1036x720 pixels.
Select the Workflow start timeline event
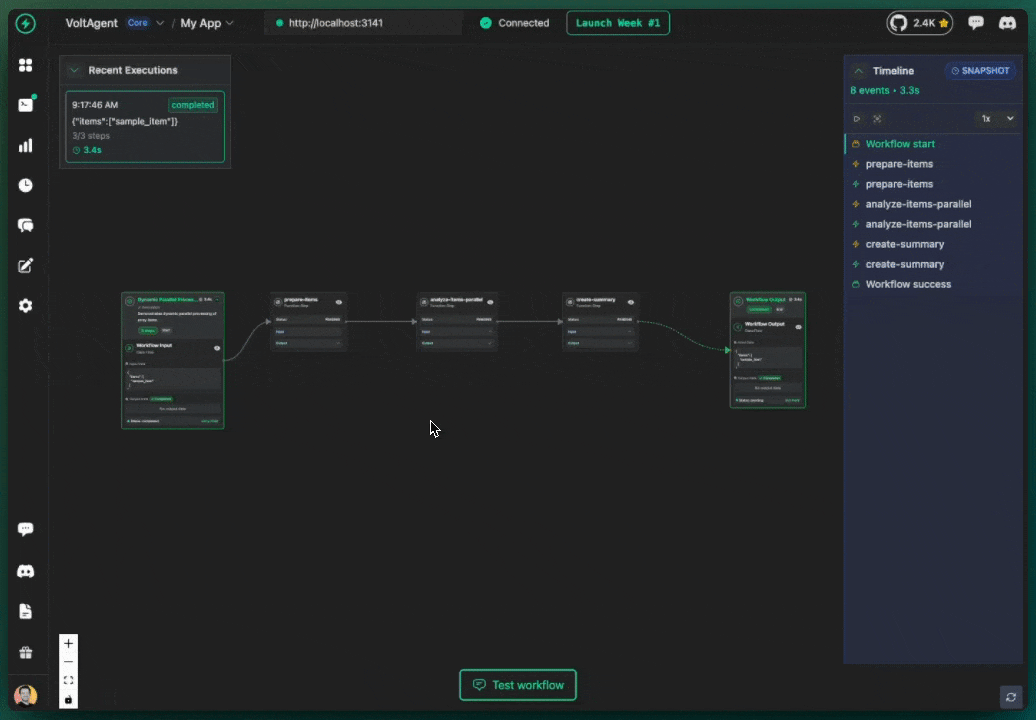[932, 144]
